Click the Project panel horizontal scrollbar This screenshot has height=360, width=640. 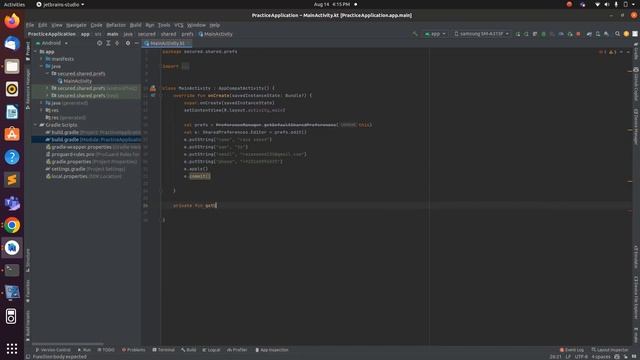[68, 344]
